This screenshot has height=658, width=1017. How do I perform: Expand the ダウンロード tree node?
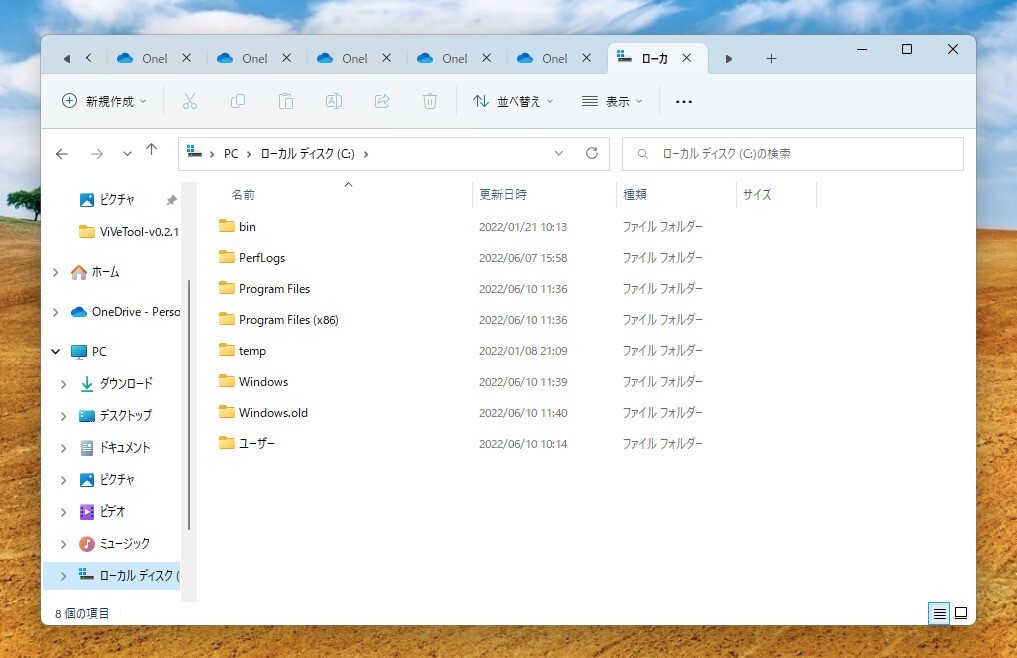click(64, 384)
